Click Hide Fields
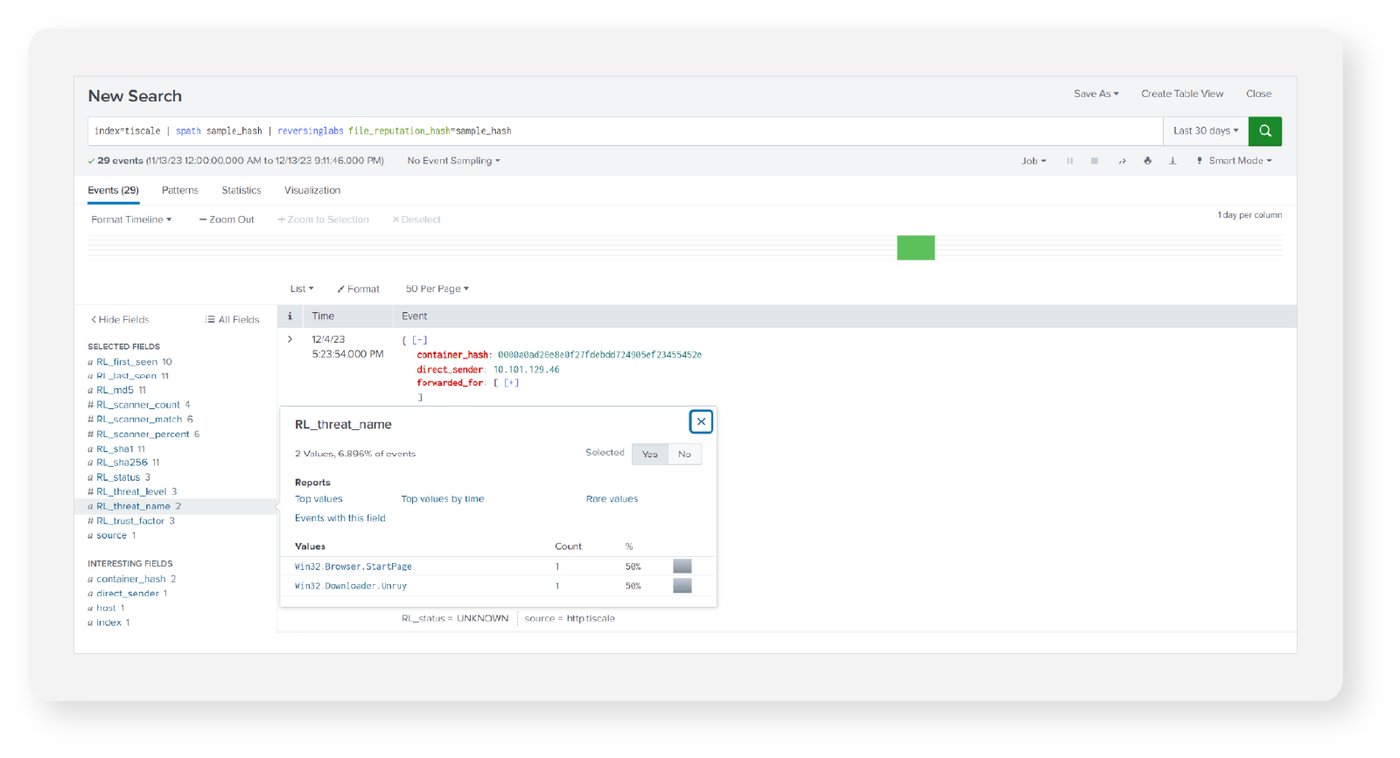The image size is (1400, 758). click(x=120, y=320)
